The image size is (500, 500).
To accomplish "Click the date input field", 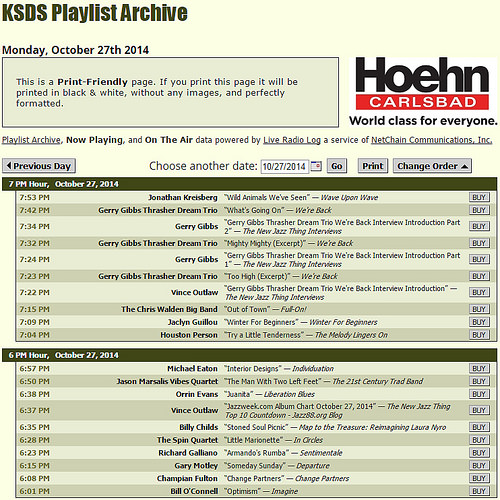I will pos(285,166).
